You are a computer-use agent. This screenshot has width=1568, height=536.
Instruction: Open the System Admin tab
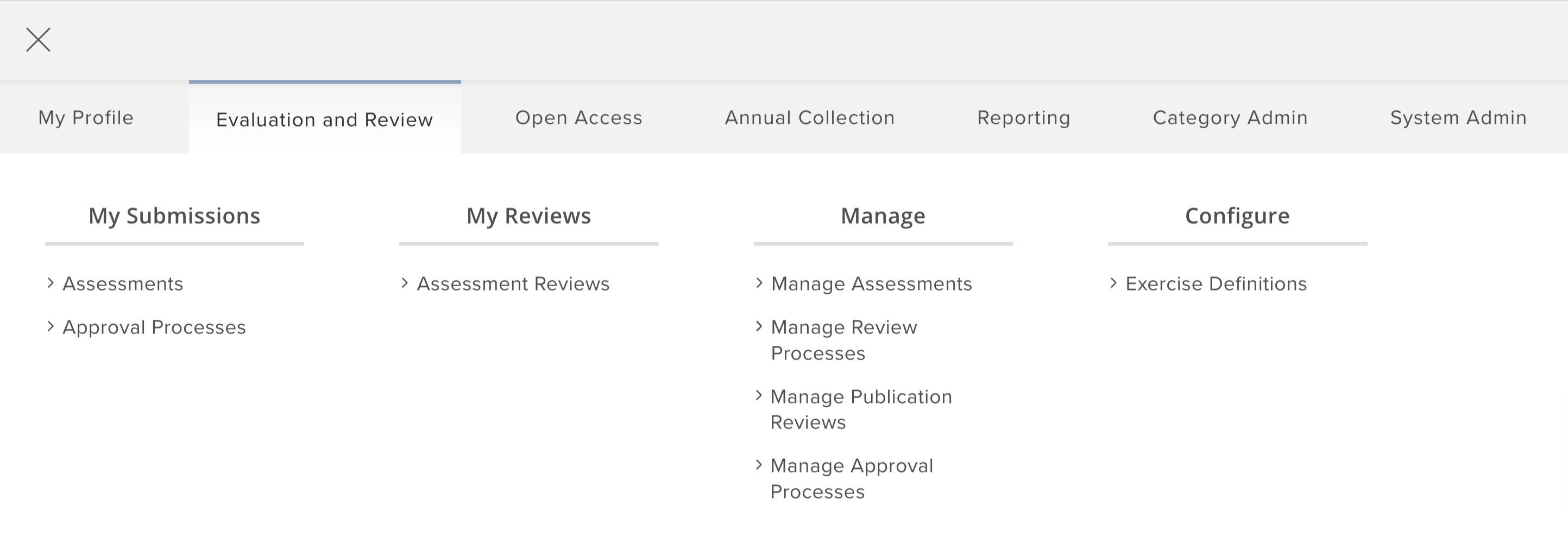[x=1458, y=117]
